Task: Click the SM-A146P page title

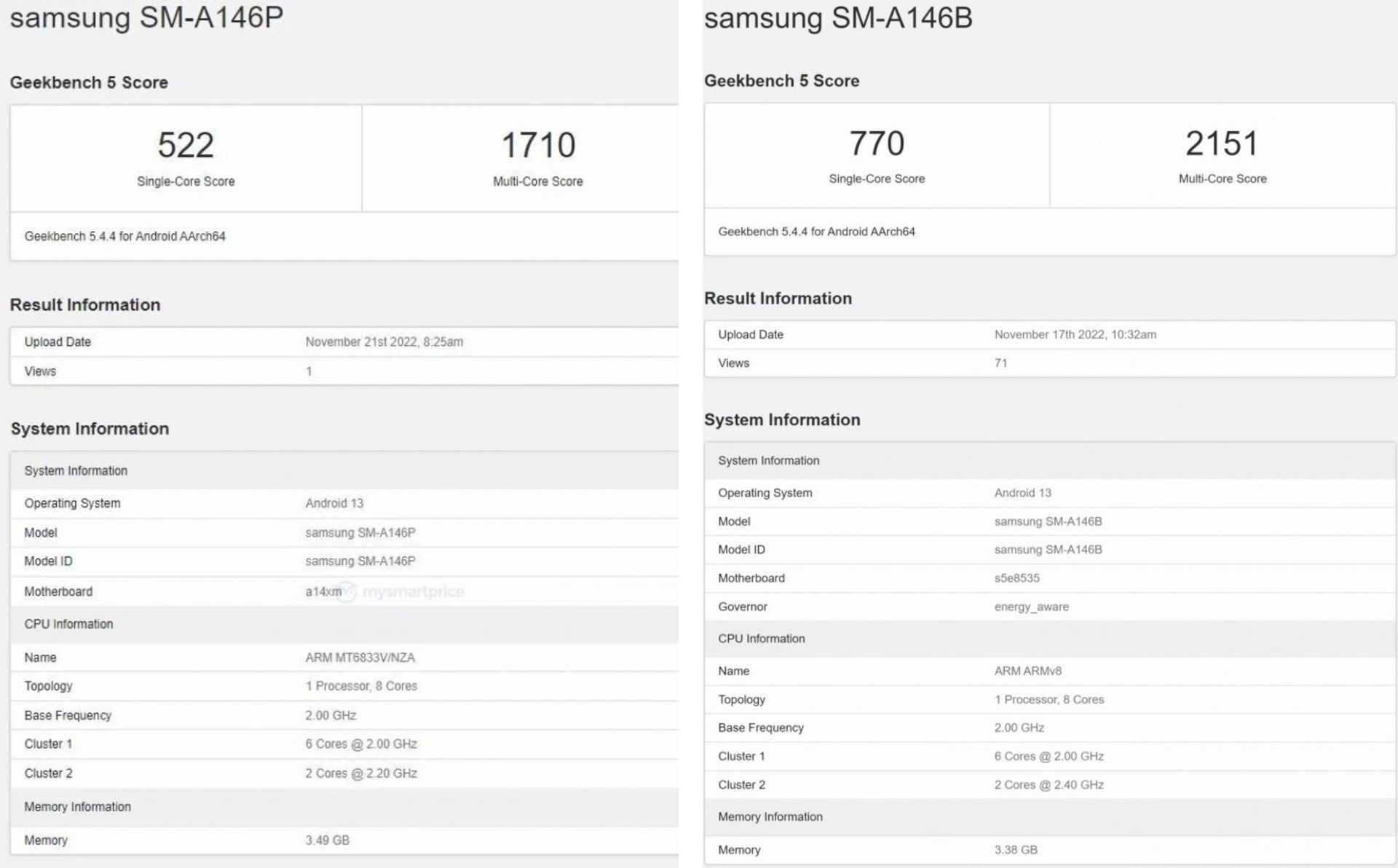Action: 146,16
